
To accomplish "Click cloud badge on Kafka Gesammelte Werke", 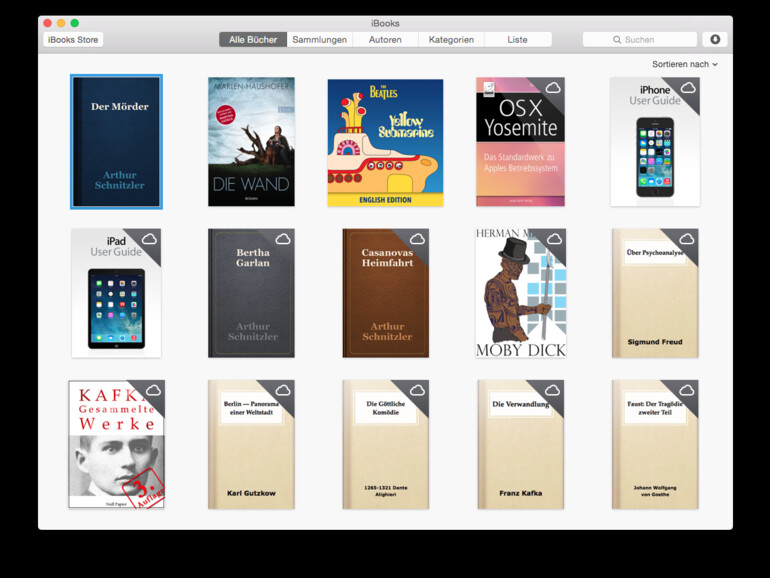I will click(x=153, y=390).
